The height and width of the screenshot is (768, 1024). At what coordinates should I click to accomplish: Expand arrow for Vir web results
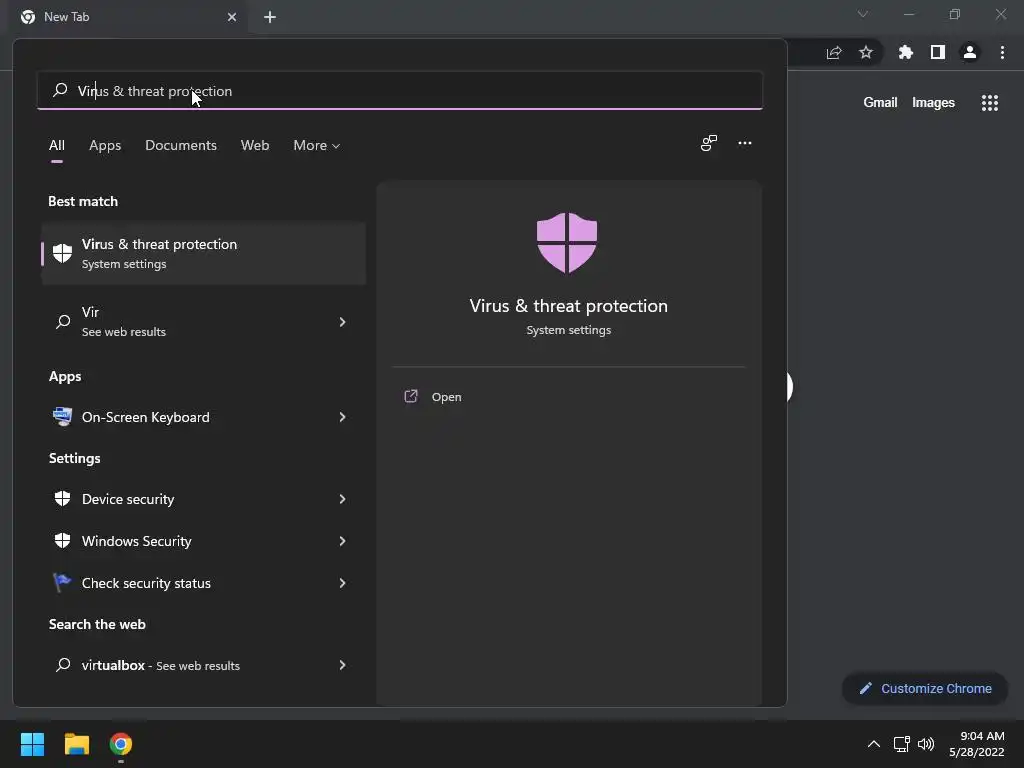tap(342, 321)
